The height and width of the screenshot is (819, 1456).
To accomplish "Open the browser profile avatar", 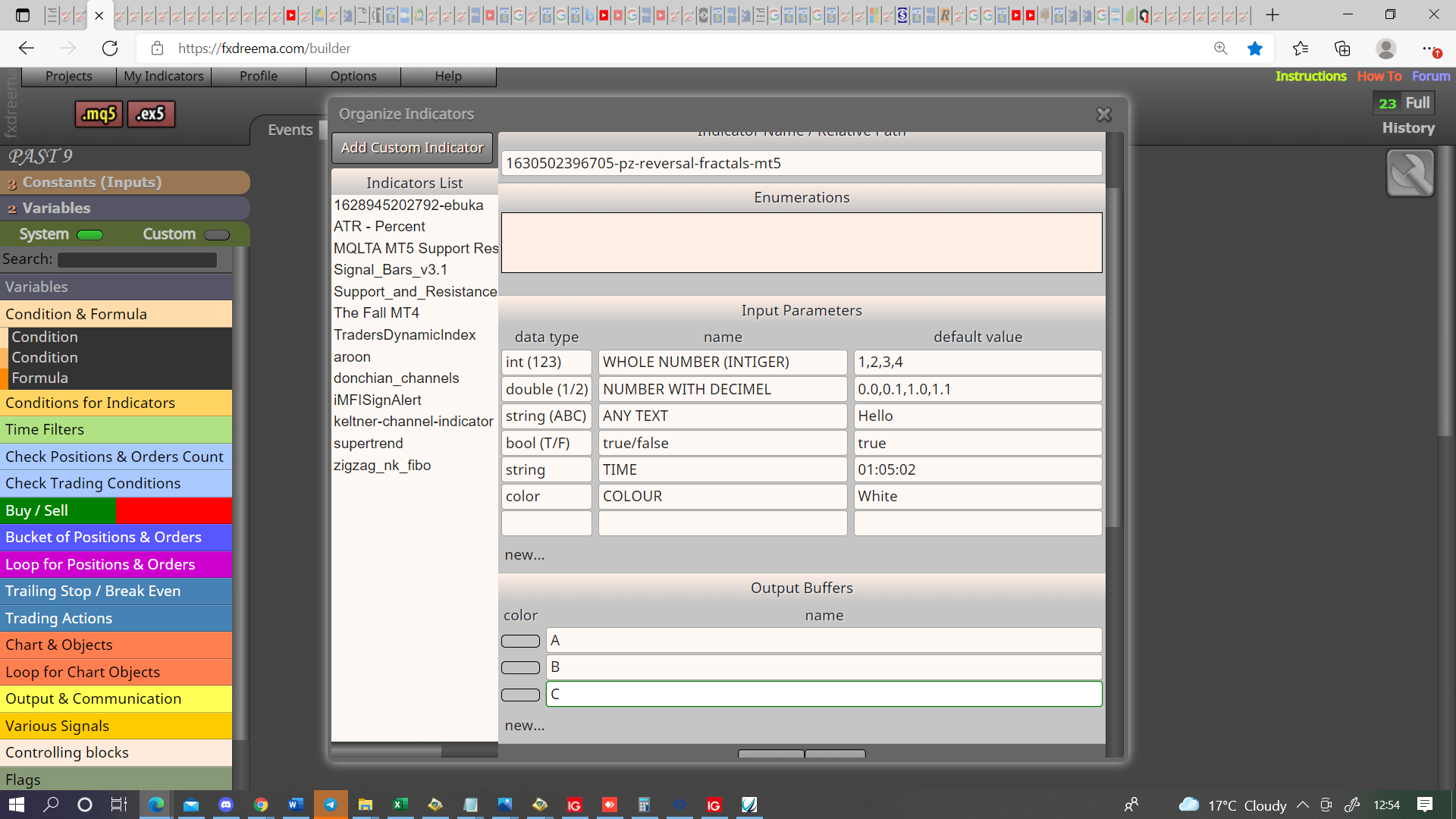I will tap(1386, 49).
